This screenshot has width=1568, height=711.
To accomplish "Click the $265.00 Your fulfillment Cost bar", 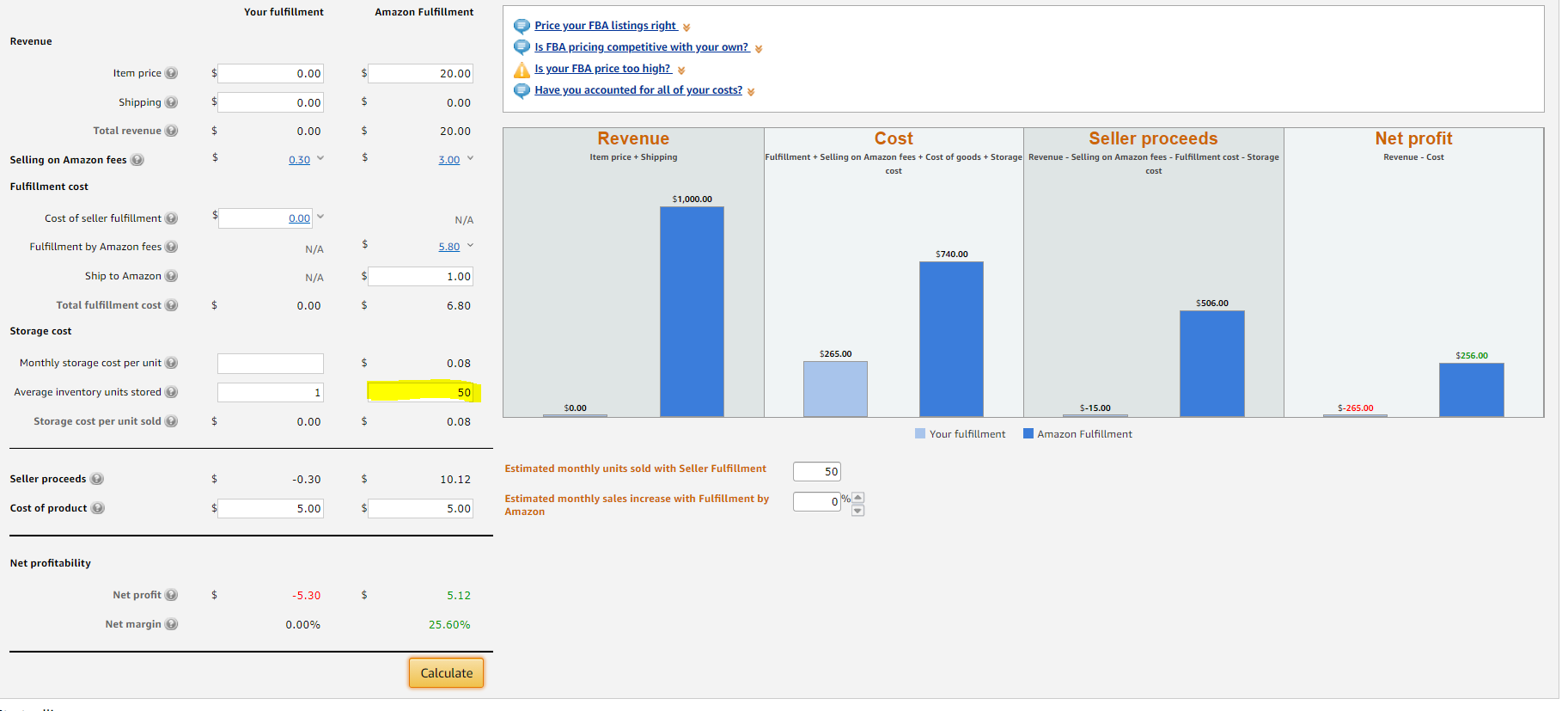I will click(x=835, y=389).
